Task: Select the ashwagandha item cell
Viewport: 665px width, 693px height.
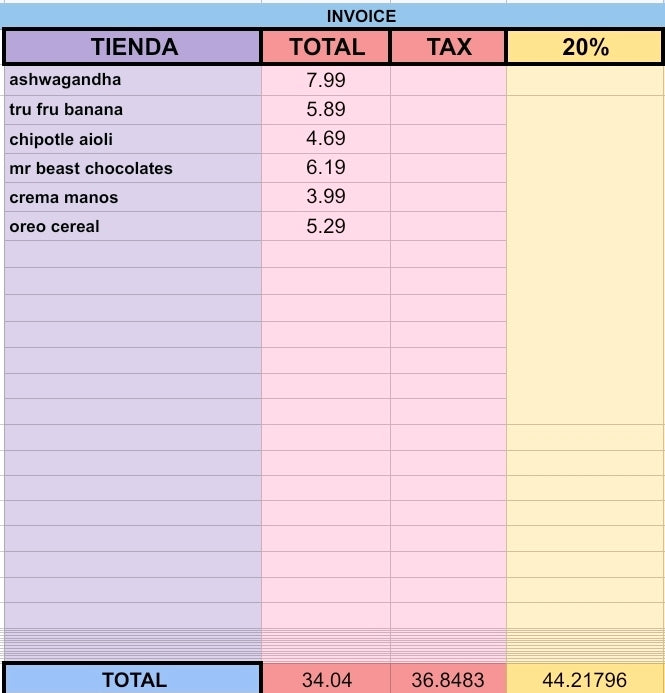Action: [133, 80]
